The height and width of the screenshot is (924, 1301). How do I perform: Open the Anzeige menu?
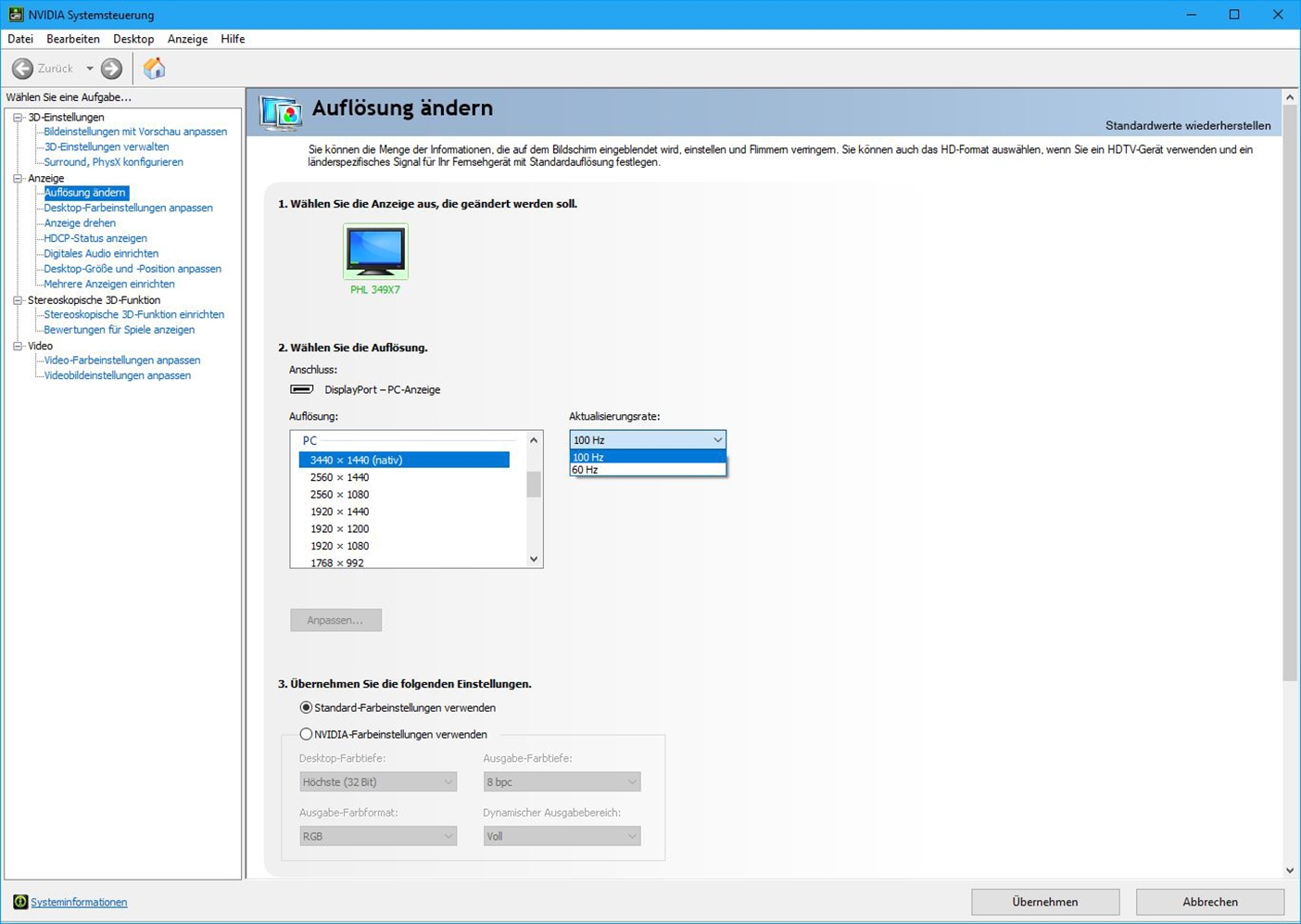pos(187,39)
